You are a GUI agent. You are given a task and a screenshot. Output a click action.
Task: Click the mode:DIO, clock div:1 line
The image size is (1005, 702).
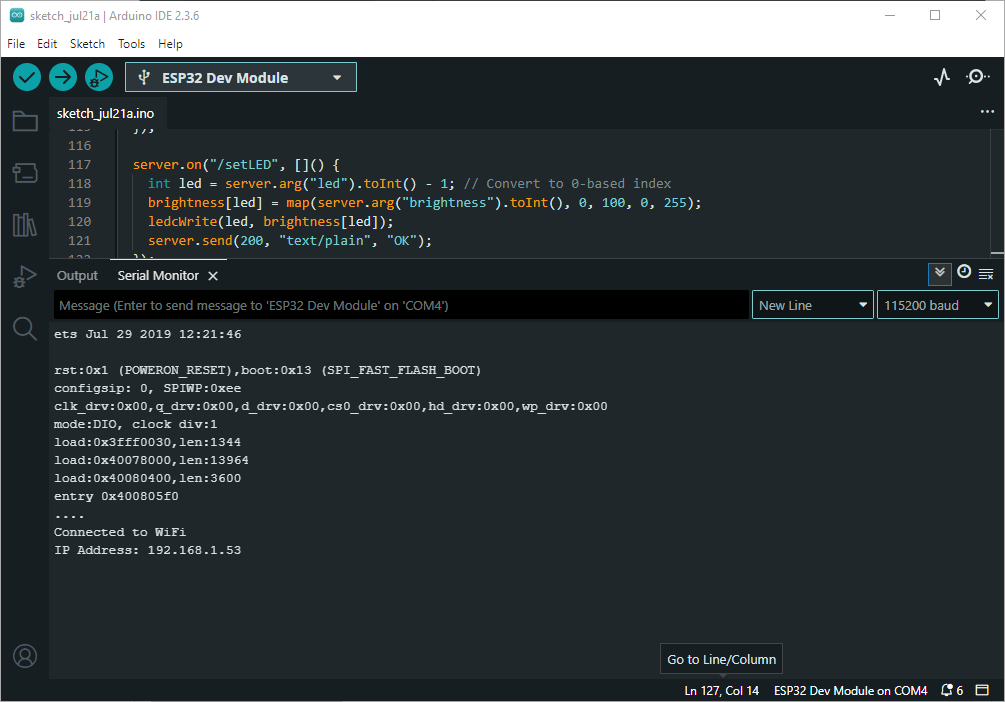(x=135, y=424)
